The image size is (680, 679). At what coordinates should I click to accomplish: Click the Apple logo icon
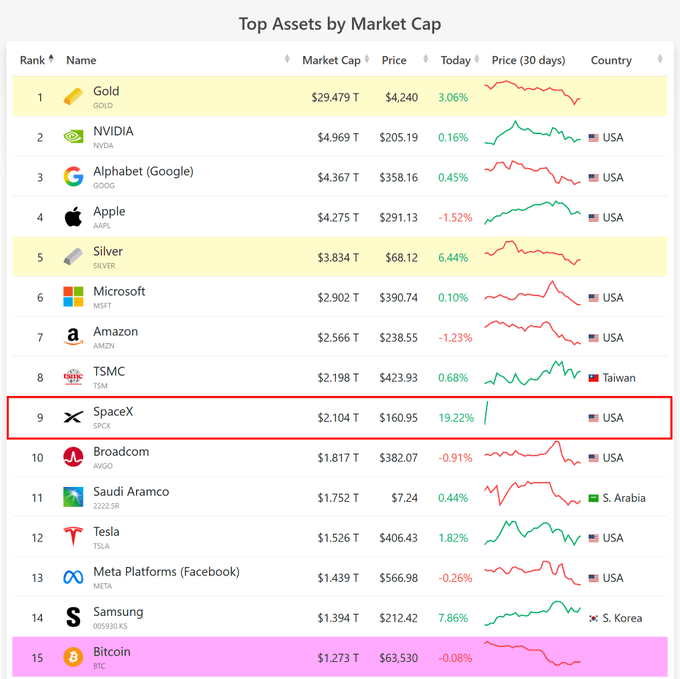[73, 217]
